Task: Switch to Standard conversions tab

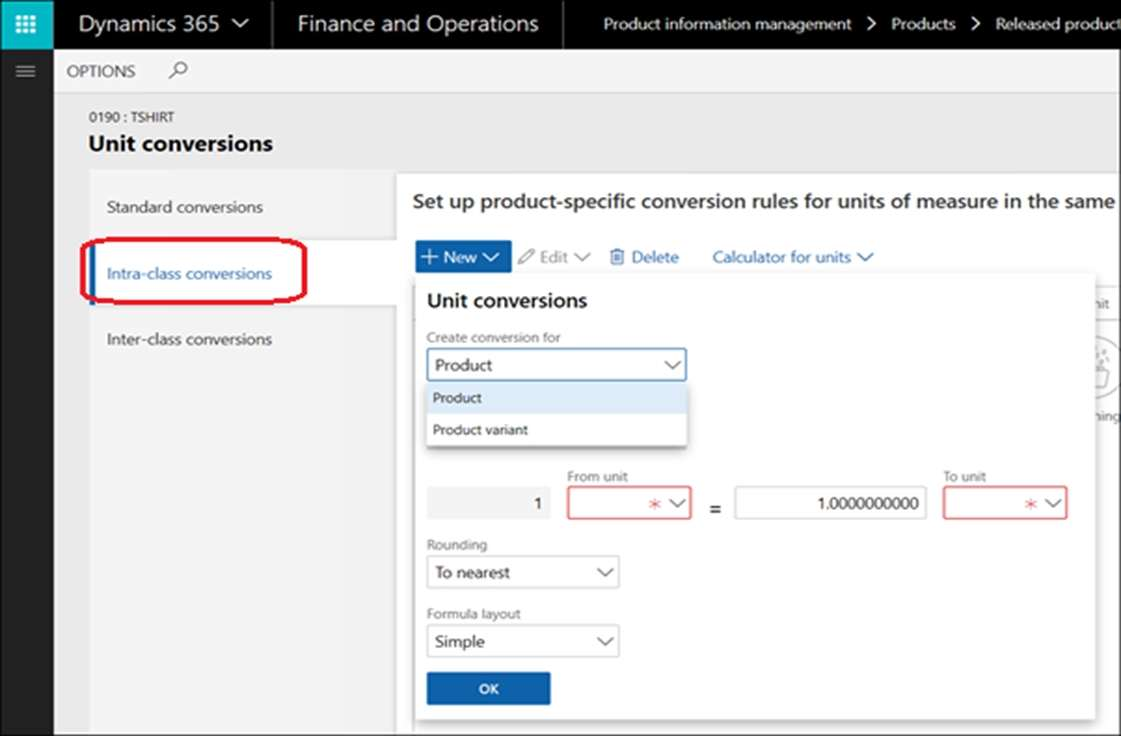Action: [185, 207]
